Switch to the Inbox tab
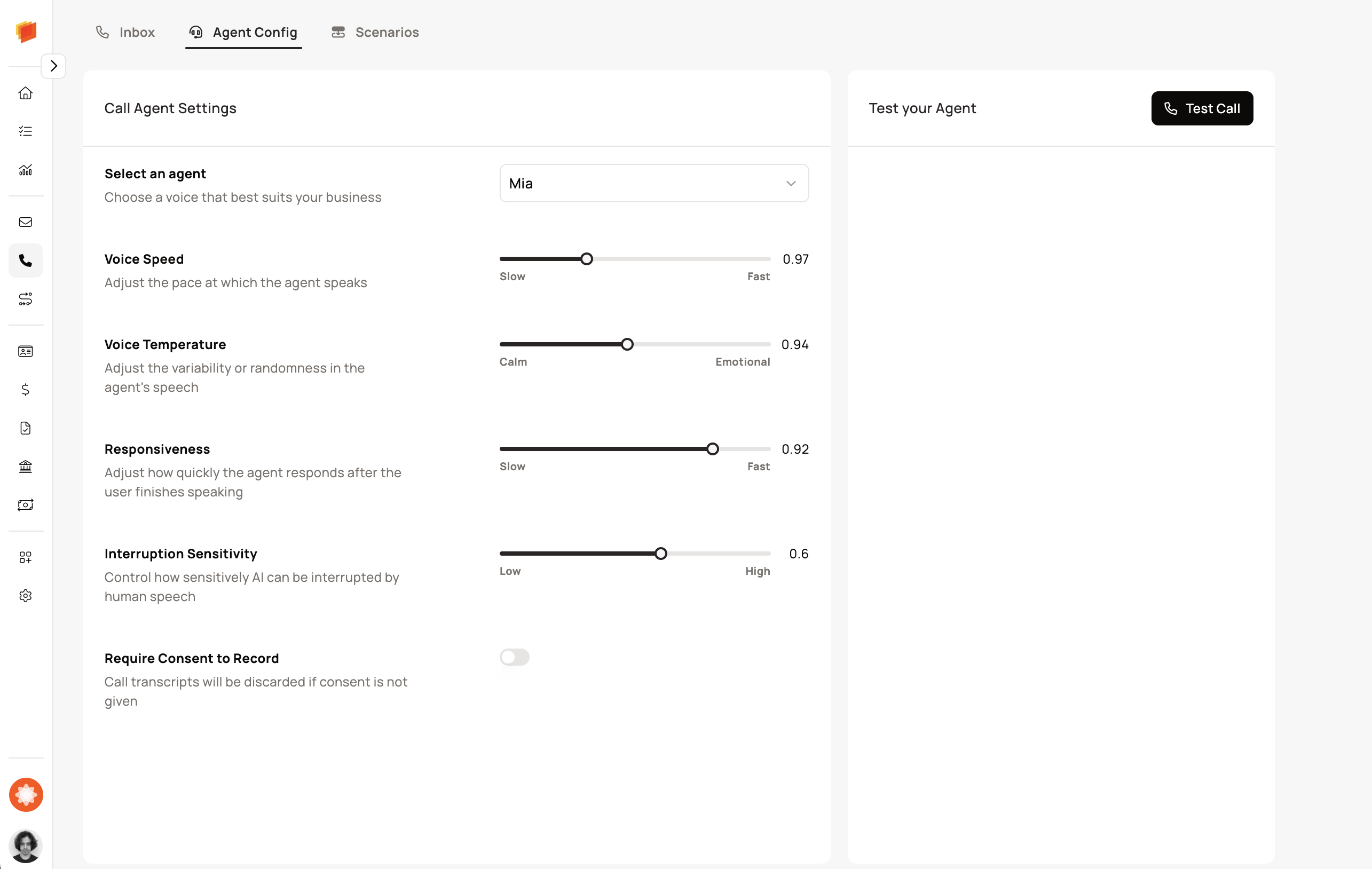The height and width of the screenshot is (869, 1372). 125,33
